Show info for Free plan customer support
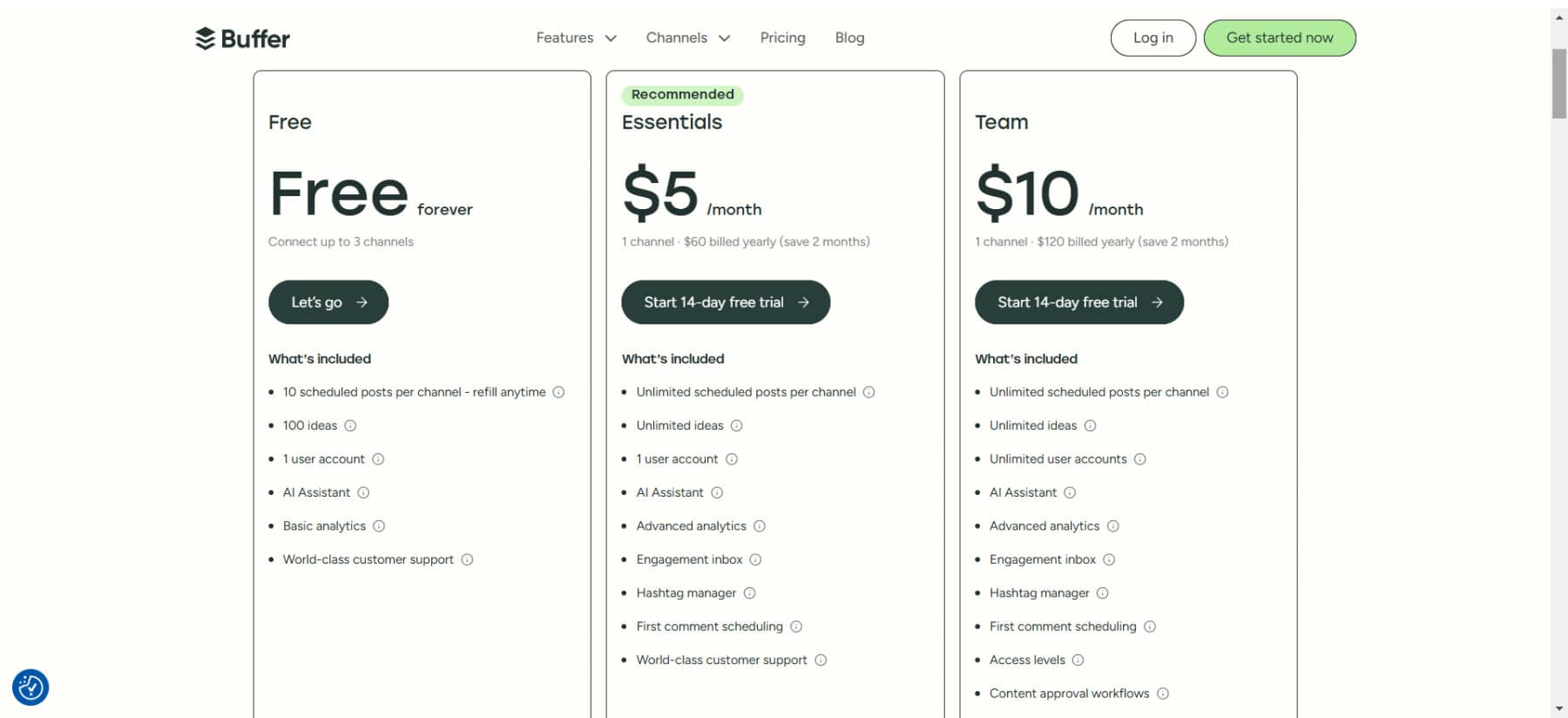 (x=467, y=559)
